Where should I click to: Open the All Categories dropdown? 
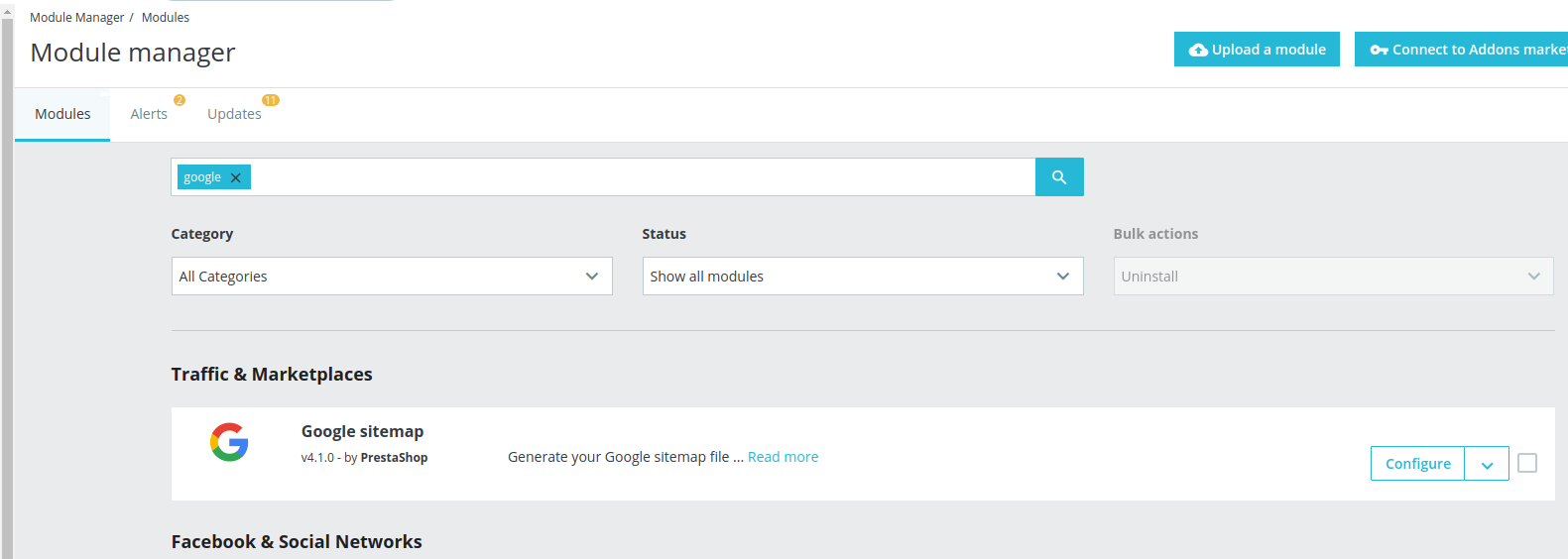point(391,277)
